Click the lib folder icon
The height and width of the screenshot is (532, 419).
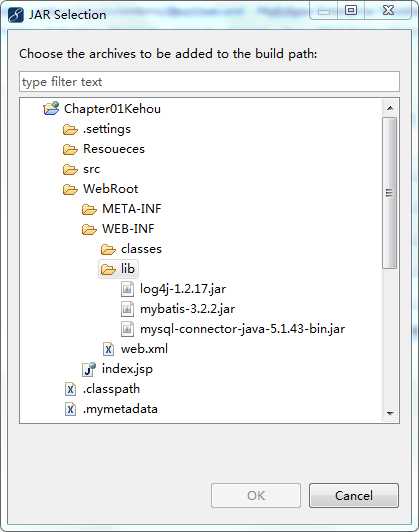tap(108, 269)
